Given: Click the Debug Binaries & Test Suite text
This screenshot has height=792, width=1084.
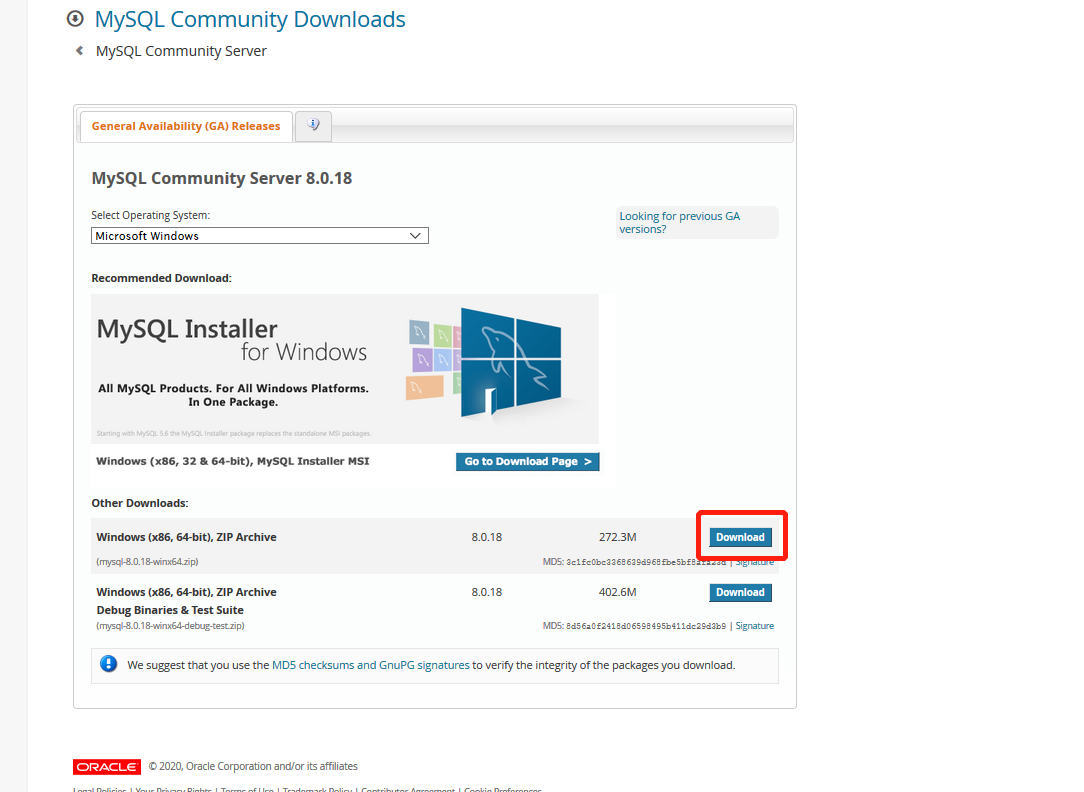Looking at the screenshot, I should point(170,610).
